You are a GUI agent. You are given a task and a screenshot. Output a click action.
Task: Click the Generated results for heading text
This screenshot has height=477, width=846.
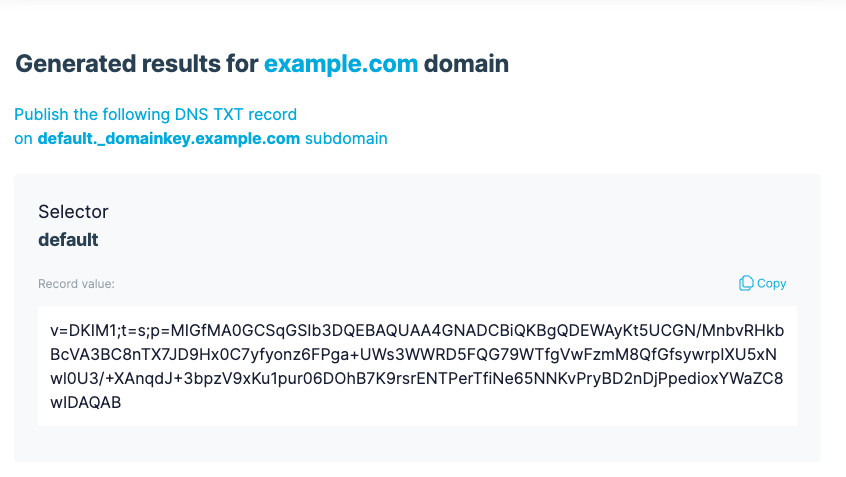coord(137,65)
